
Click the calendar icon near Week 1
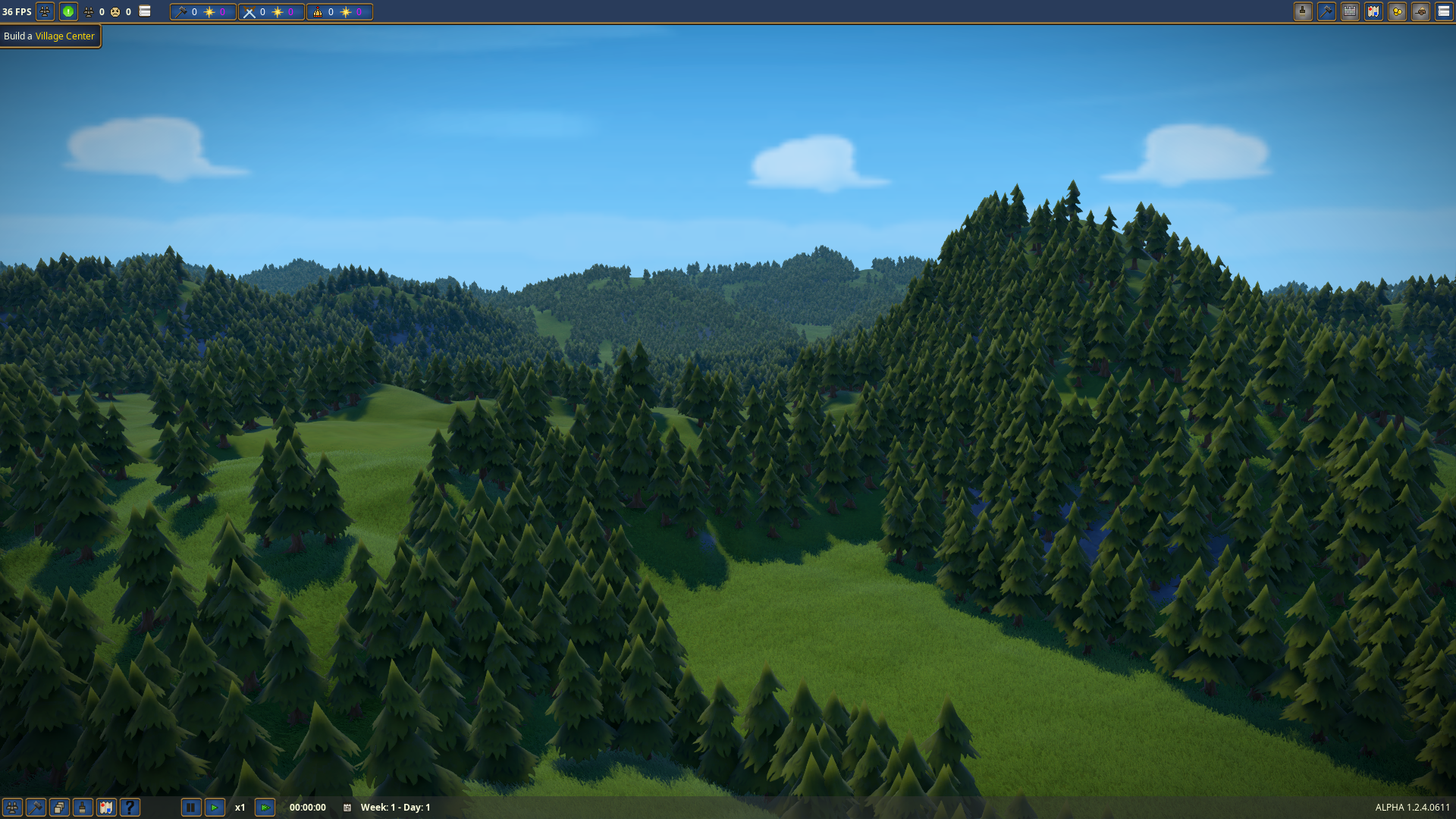click(x=347, y=808)
